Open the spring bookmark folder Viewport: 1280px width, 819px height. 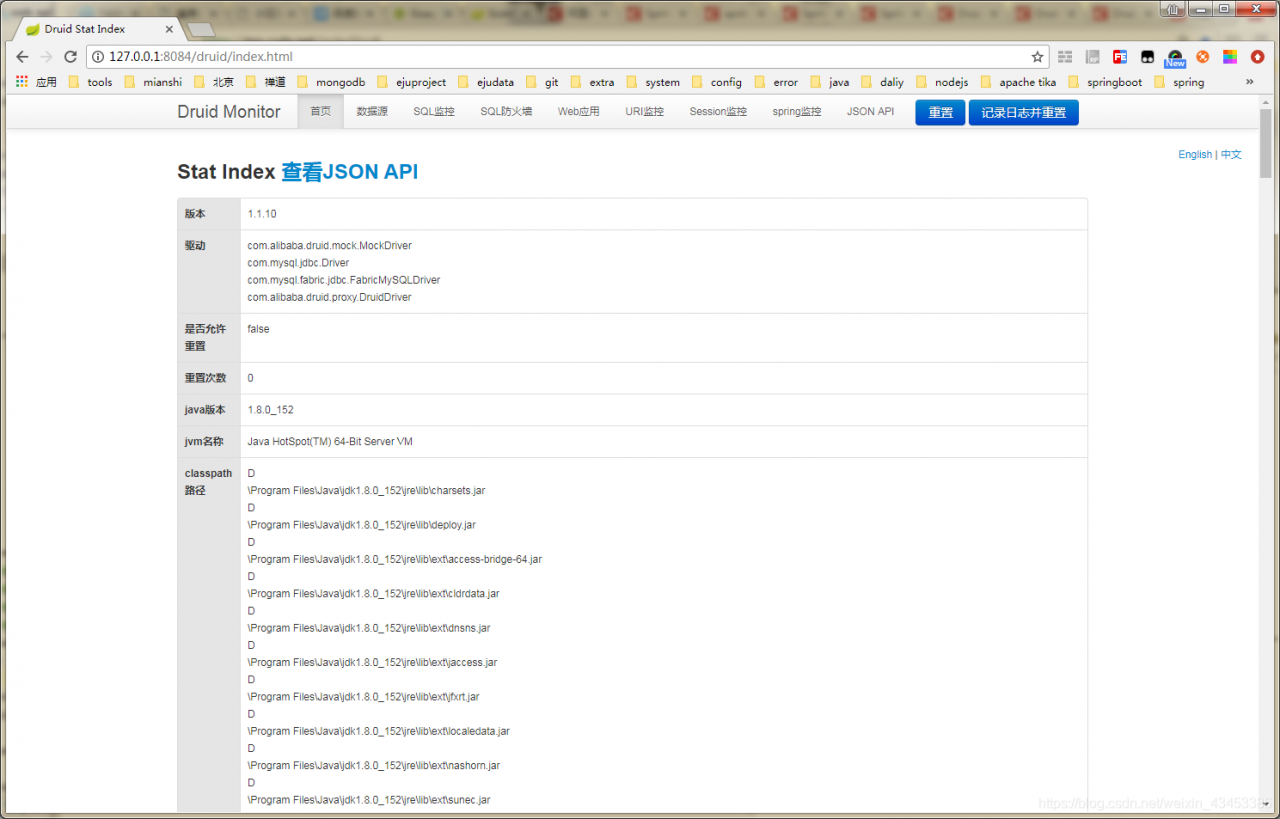click(x=1179, y=82)
